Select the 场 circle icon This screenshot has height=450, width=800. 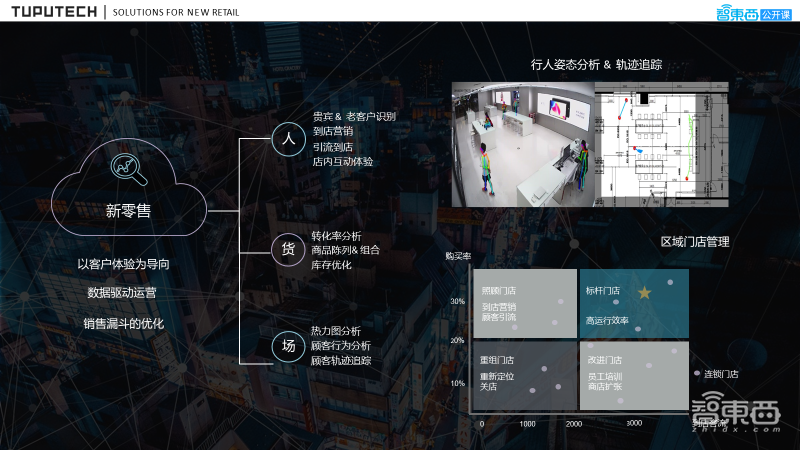(x=287, y=346)
